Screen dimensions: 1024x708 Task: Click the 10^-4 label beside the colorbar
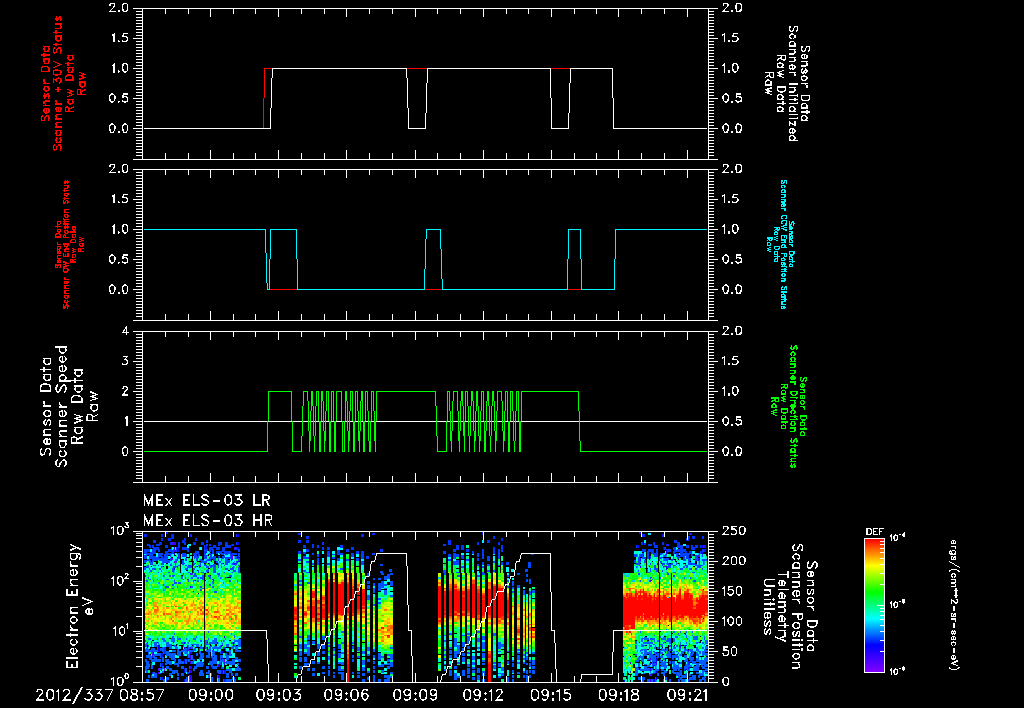pos(898,538)
